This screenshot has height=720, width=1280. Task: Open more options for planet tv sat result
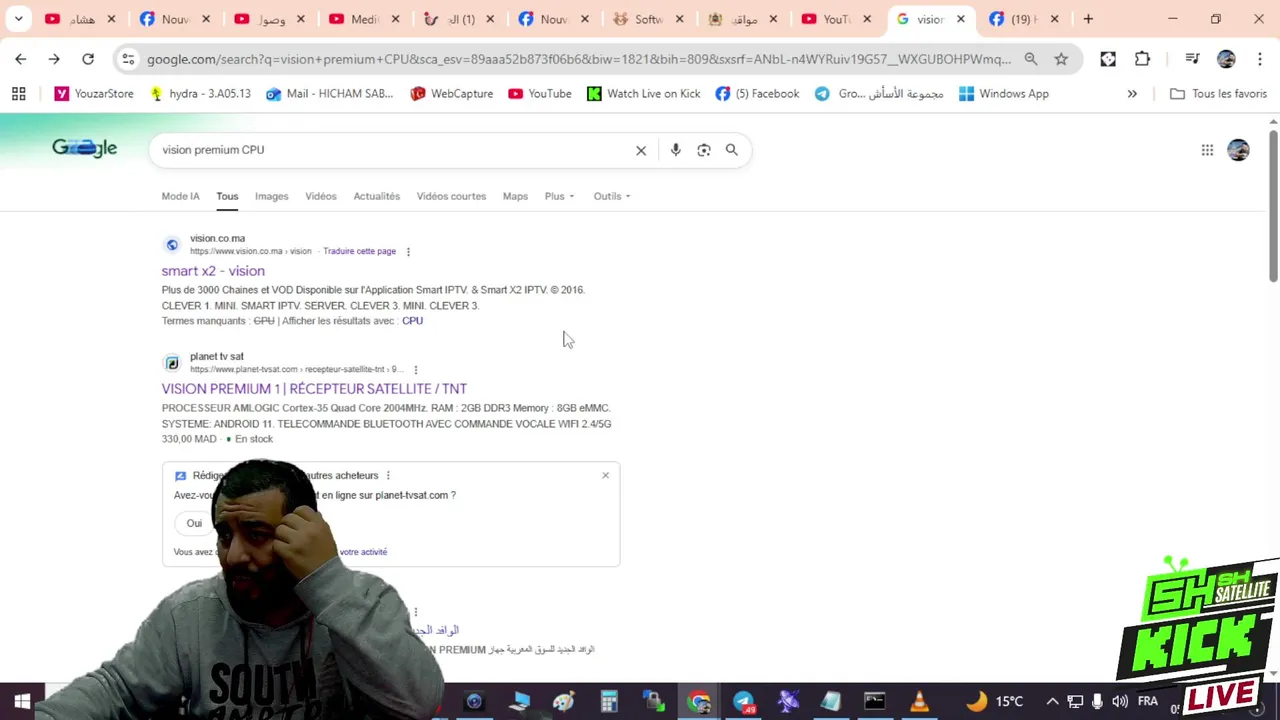(415, 370)
